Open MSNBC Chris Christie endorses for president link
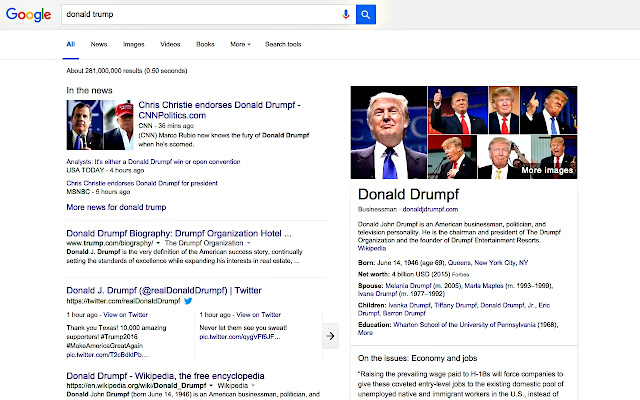This screenshot has width=640, height=400. coord(142,183)
